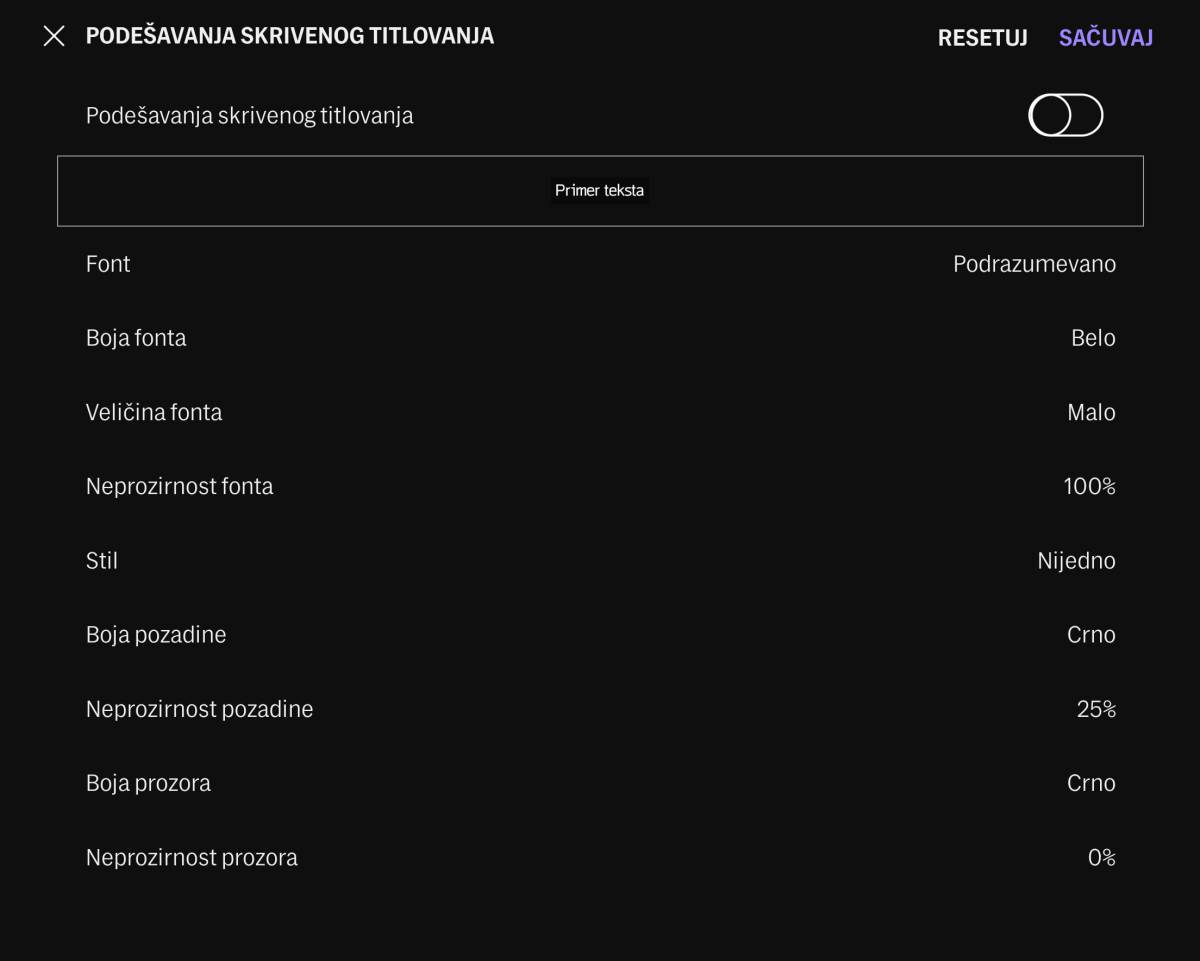
Task: Click the Primer teksta preview box
Action: tap(600, 190)
